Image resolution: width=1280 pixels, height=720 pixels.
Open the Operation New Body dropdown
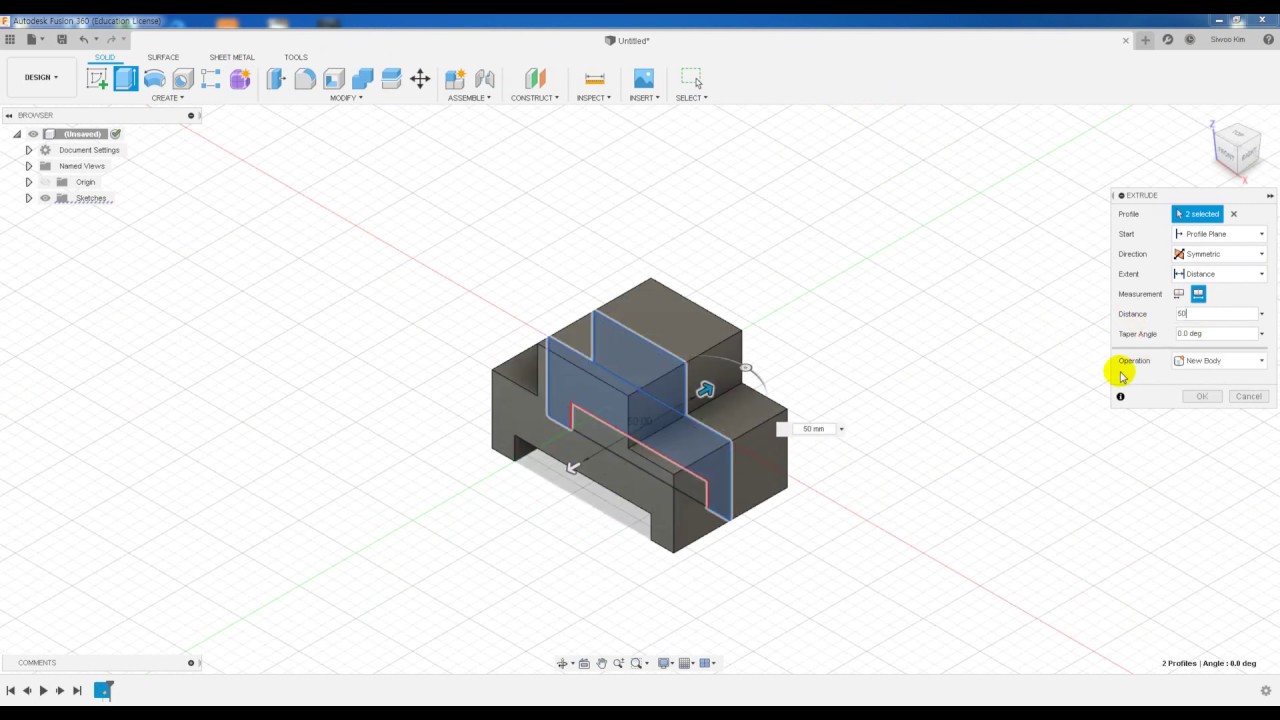tap(1220, 361)
